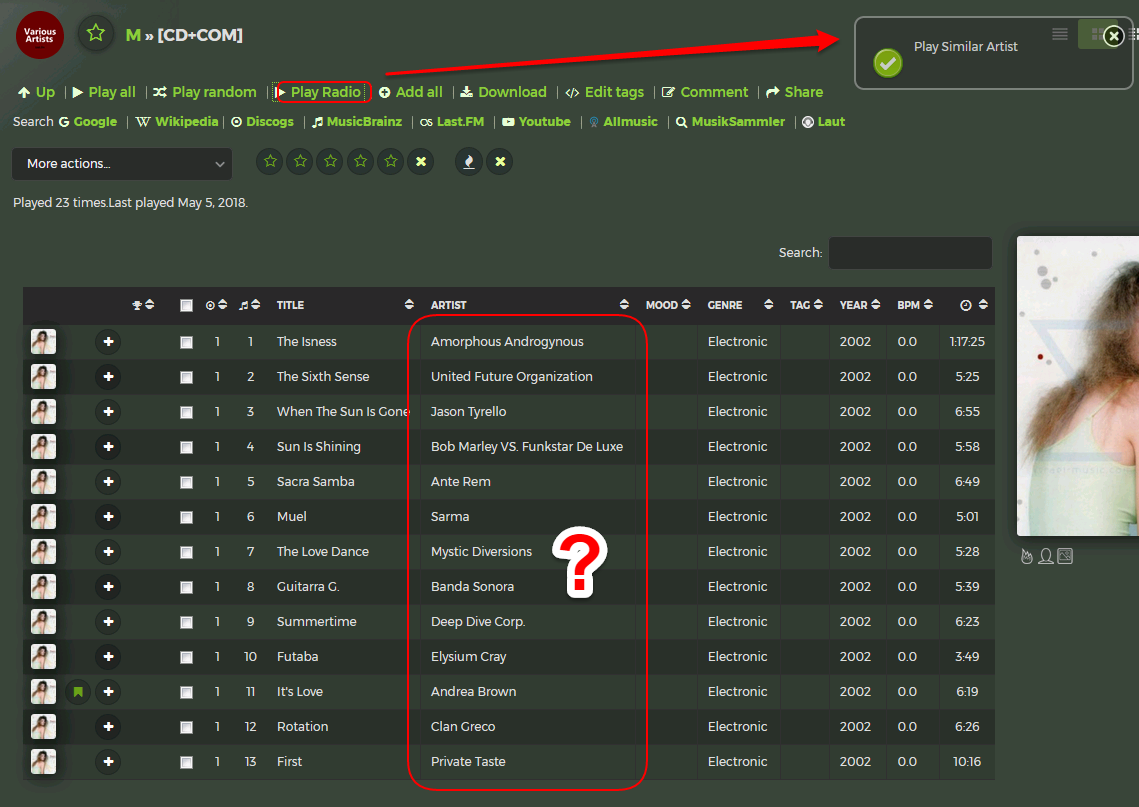Viewport: 1139px width, 807px height.
Task: Select the checkbox for track 'Rotation'
Action: pyautogui.click(x=186, y=727)
